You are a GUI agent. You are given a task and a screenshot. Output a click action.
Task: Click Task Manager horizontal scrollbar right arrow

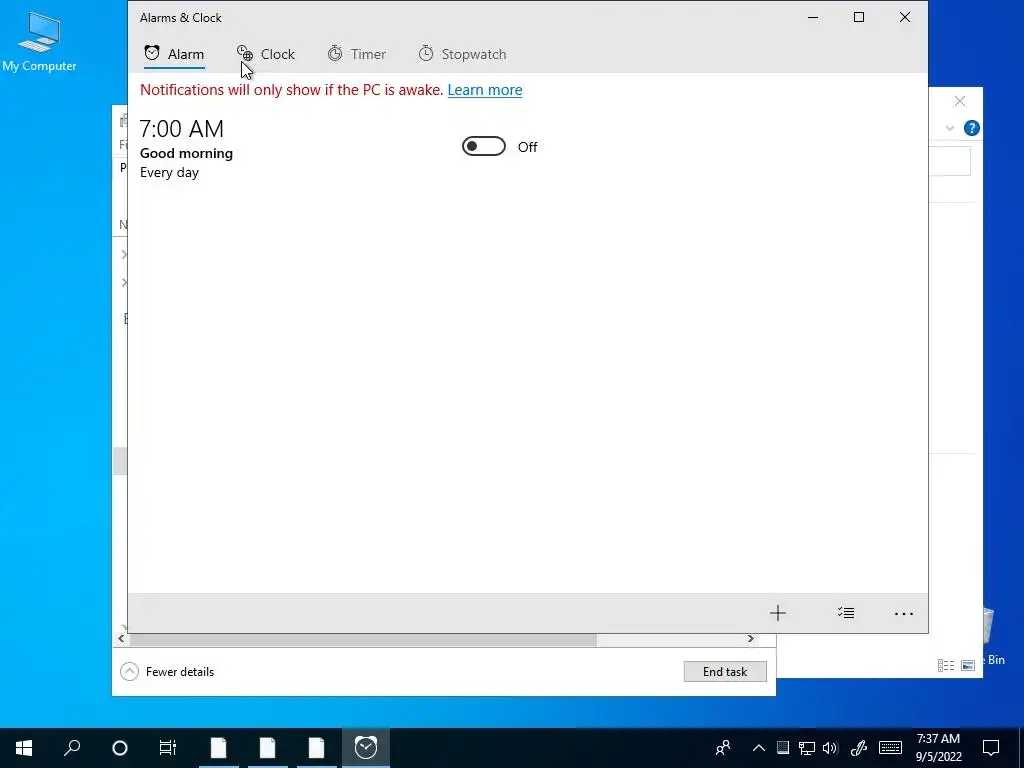click(x=750, y=639)
